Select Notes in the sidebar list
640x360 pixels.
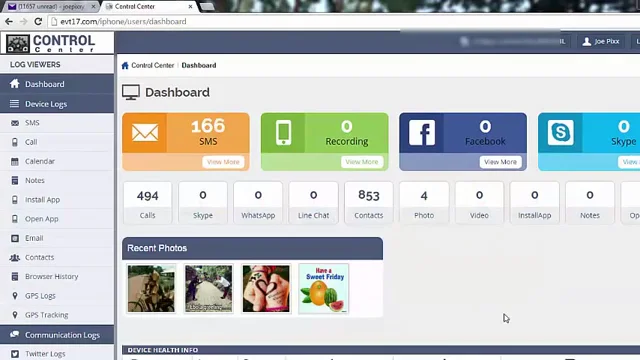pos(57,180)
